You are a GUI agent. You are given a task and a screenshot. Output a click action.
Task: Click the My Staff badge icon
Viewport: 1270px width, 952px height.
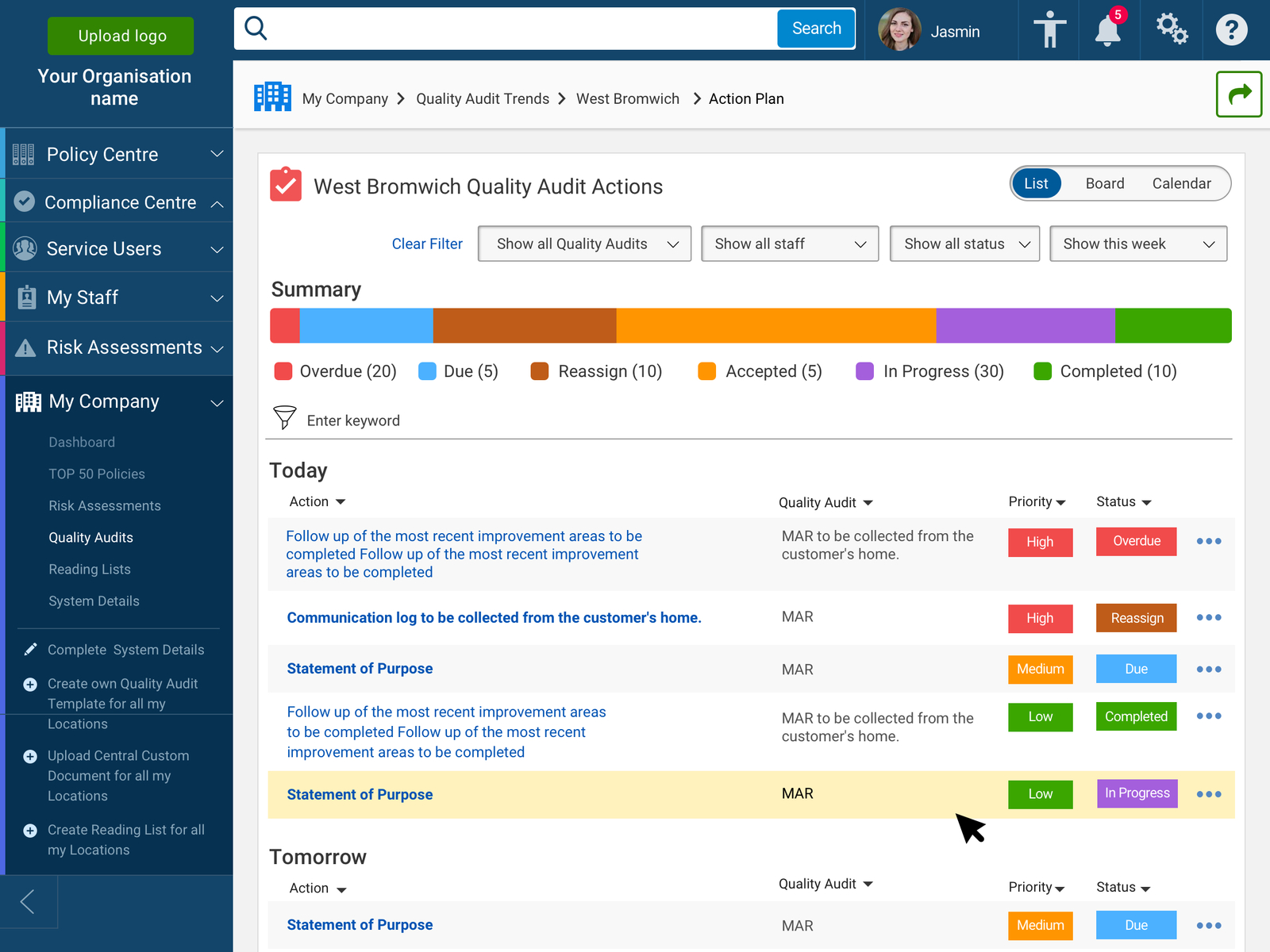point(26,297)
